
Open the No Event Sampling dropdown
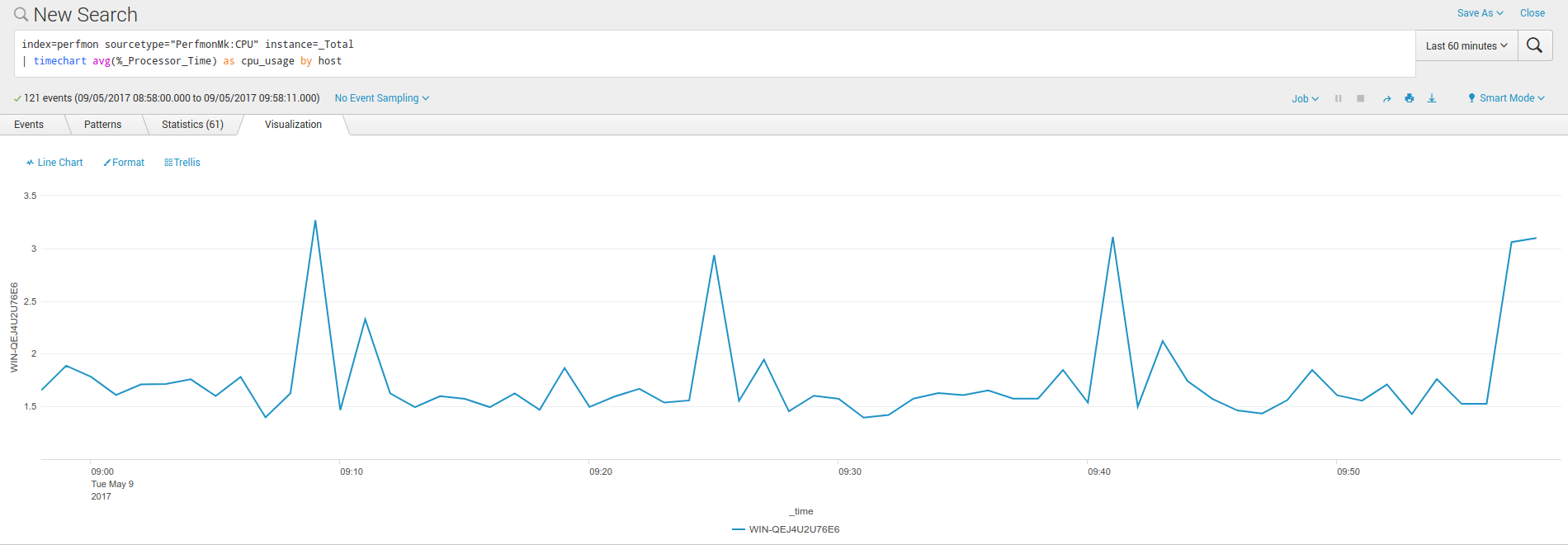click(x=381, y=98)
